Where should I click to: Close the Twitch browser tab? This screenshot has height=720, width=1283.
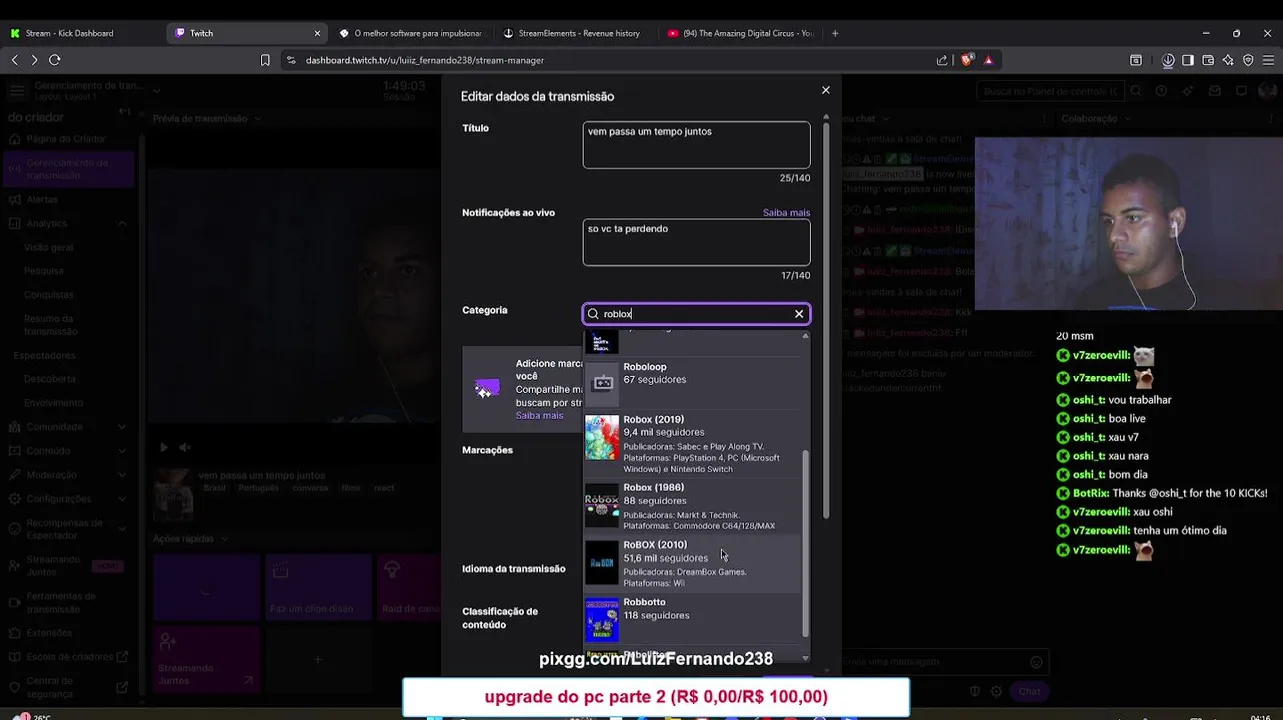click(x=317, y=33)
